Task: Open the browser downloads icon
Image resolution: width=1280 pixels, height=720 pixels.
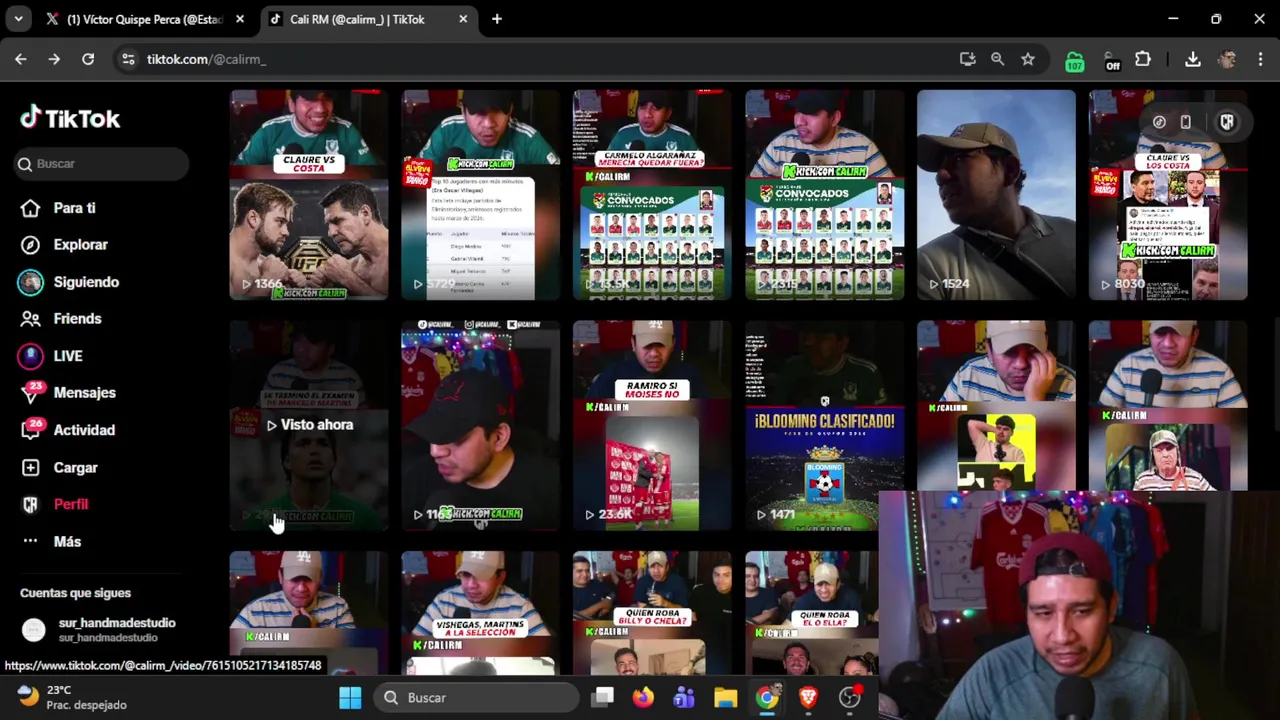Action: tap(1193, 59)
